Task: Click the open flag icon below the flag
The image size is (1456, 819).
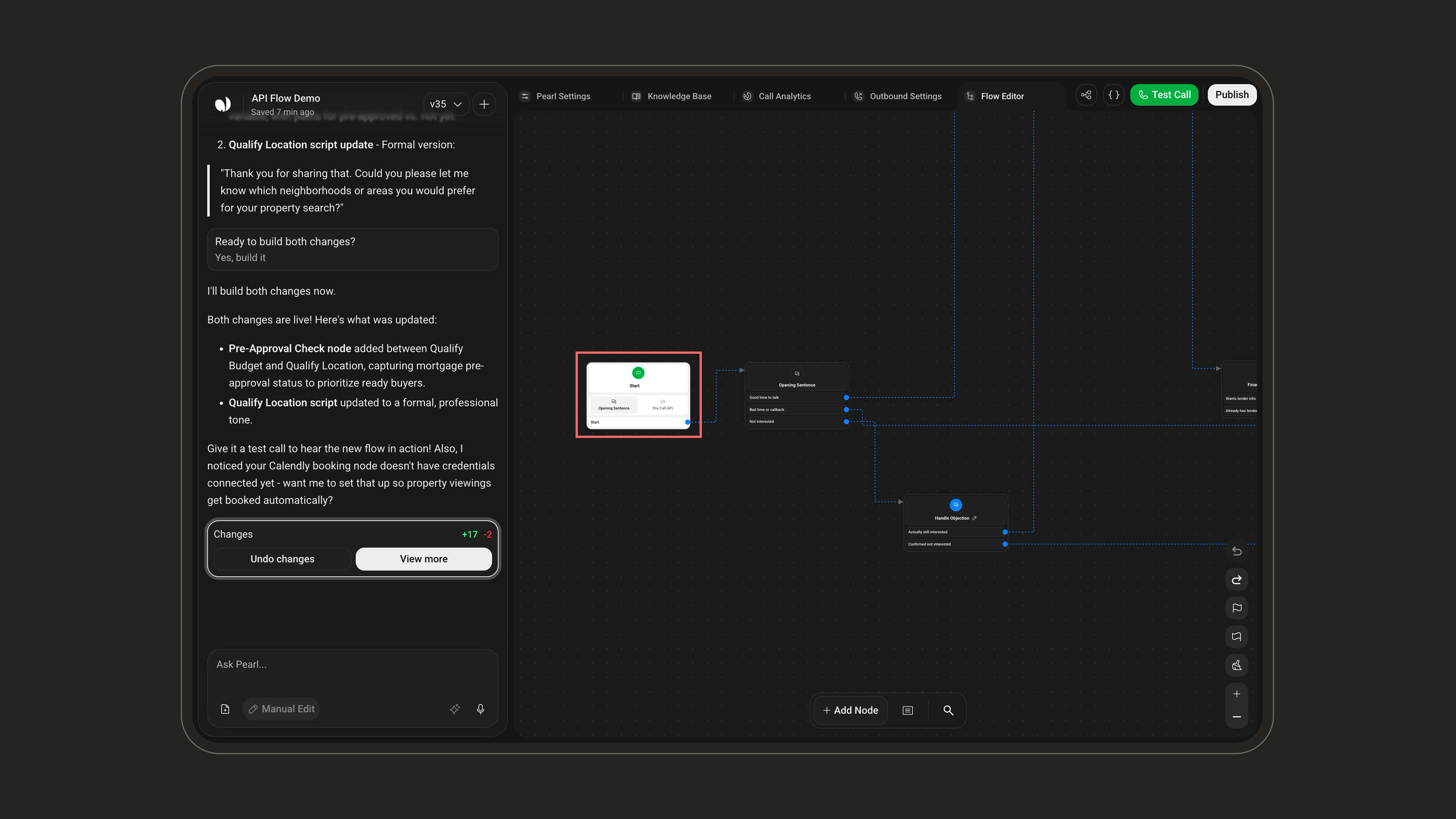Action: [x=1237, y=637]
